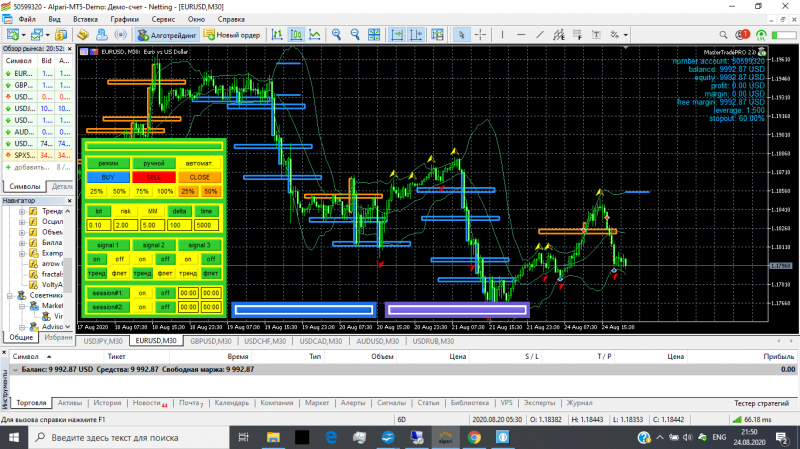This screenshot has height=449, width=800.
Task: Open the shapes objects dropdown arrow
Action: [x=626, y=35]
